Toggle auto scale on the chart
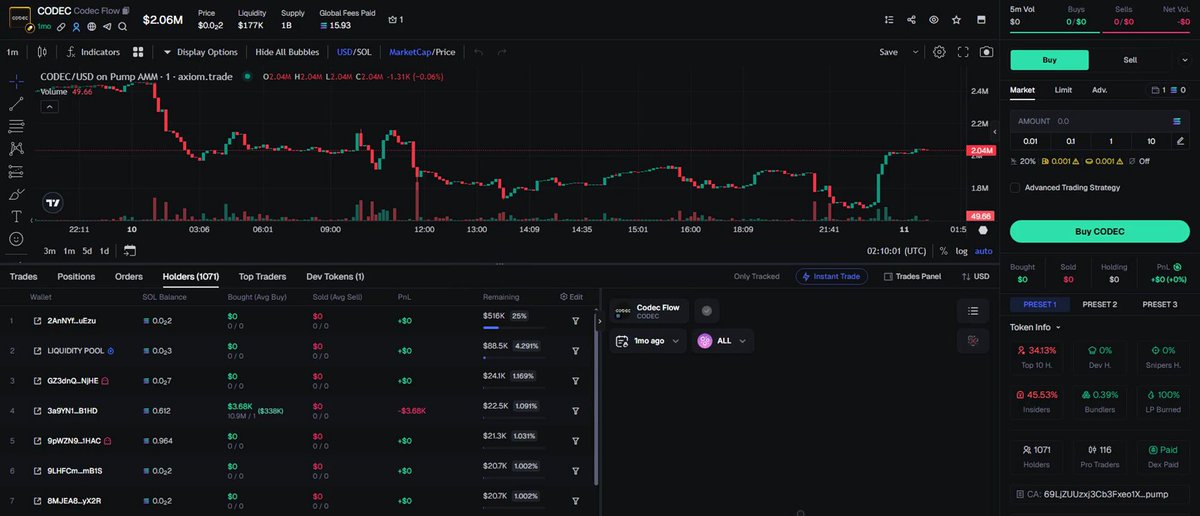Image resolution: width=1200 pixels, height=516 pixels. (x=984, y=251)
